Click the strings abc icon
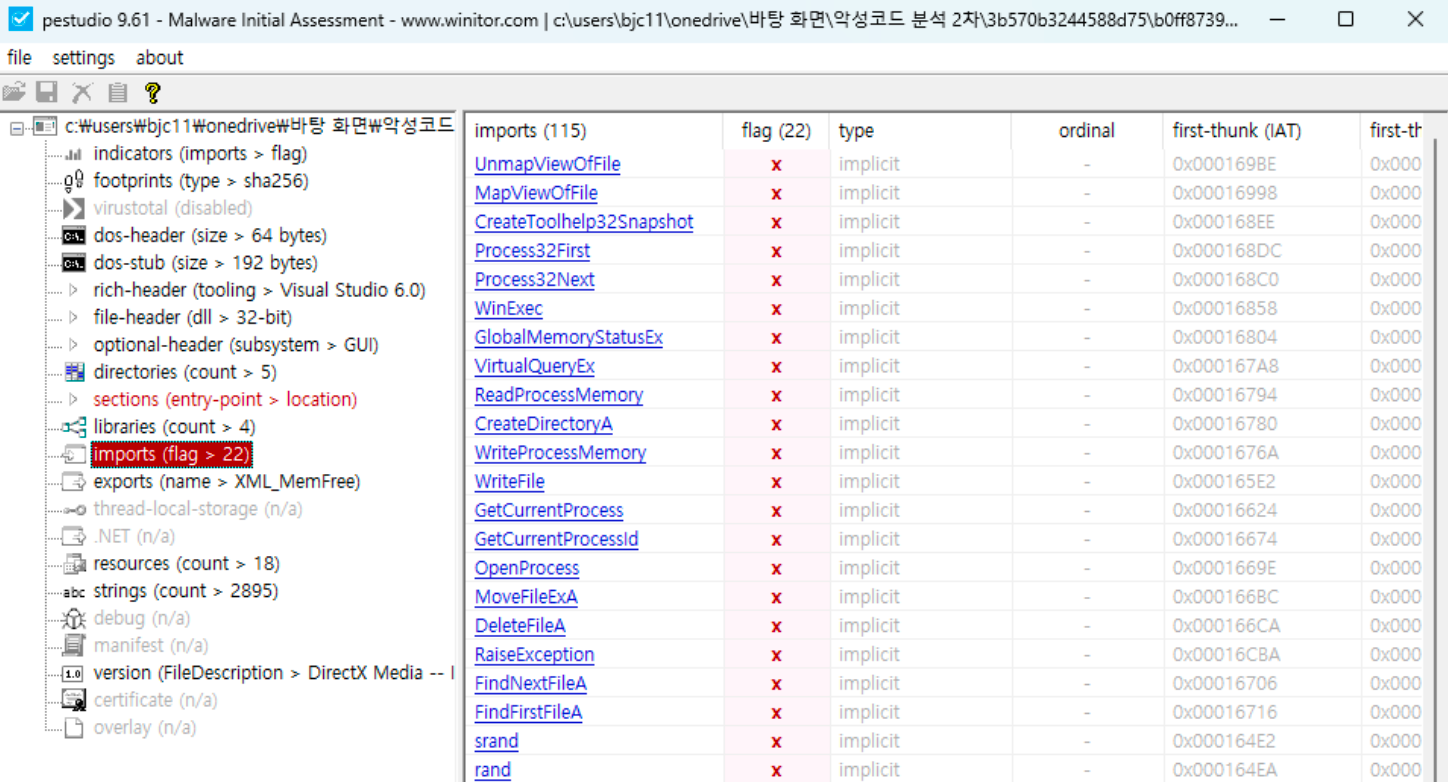The image size is (1448, 782). 74,591
